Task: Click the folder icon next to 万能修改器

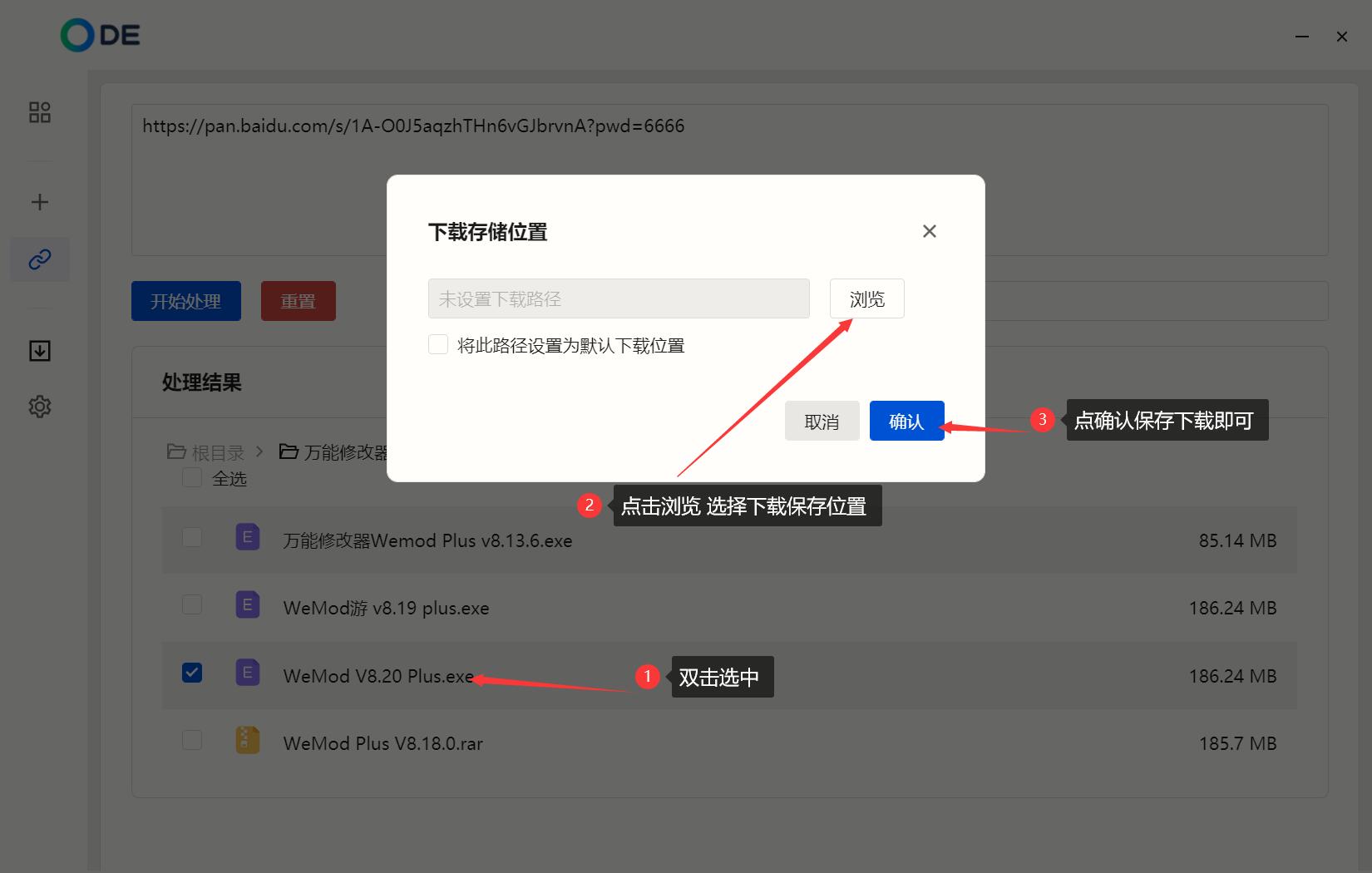Action: [289, 451]
